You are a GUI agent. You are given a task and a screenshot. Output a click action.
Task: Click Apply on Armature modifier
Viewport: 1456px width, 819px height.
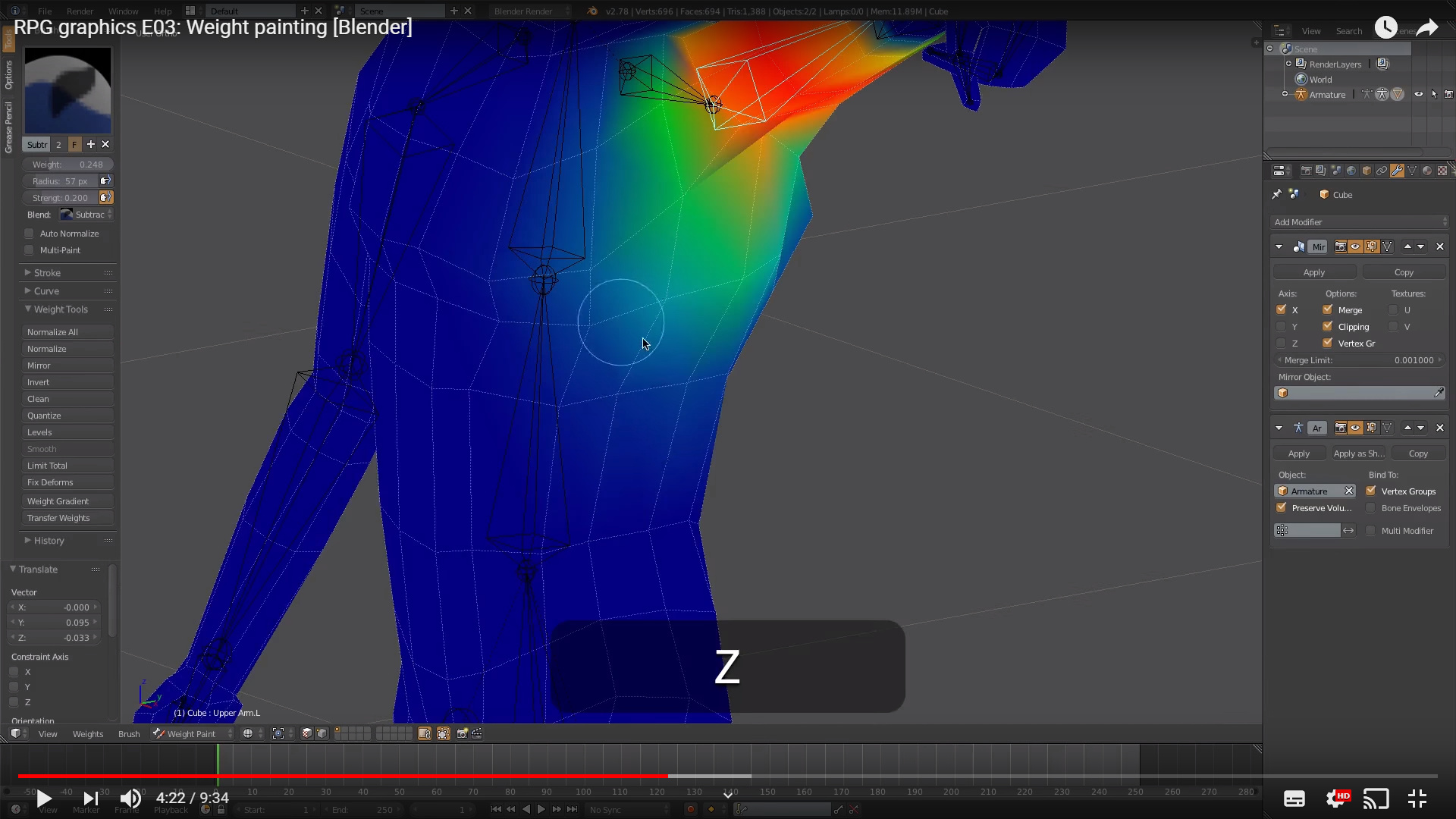click(x=1299, y=453)
